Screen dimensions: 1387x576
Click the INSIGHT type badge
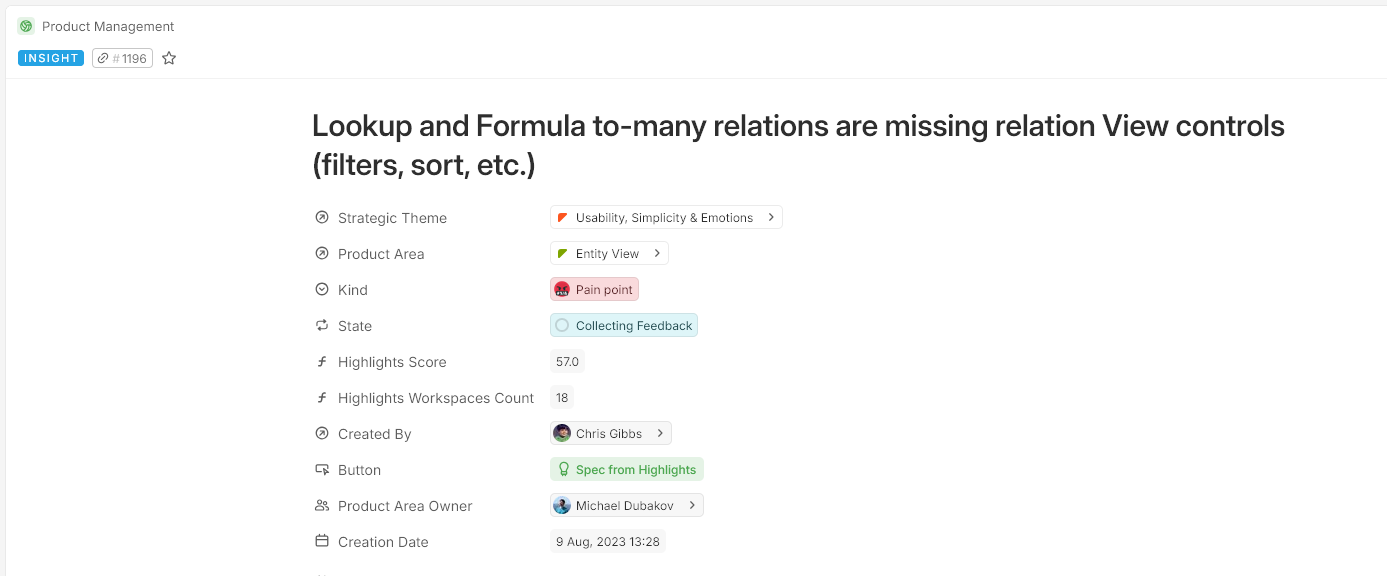51,58
